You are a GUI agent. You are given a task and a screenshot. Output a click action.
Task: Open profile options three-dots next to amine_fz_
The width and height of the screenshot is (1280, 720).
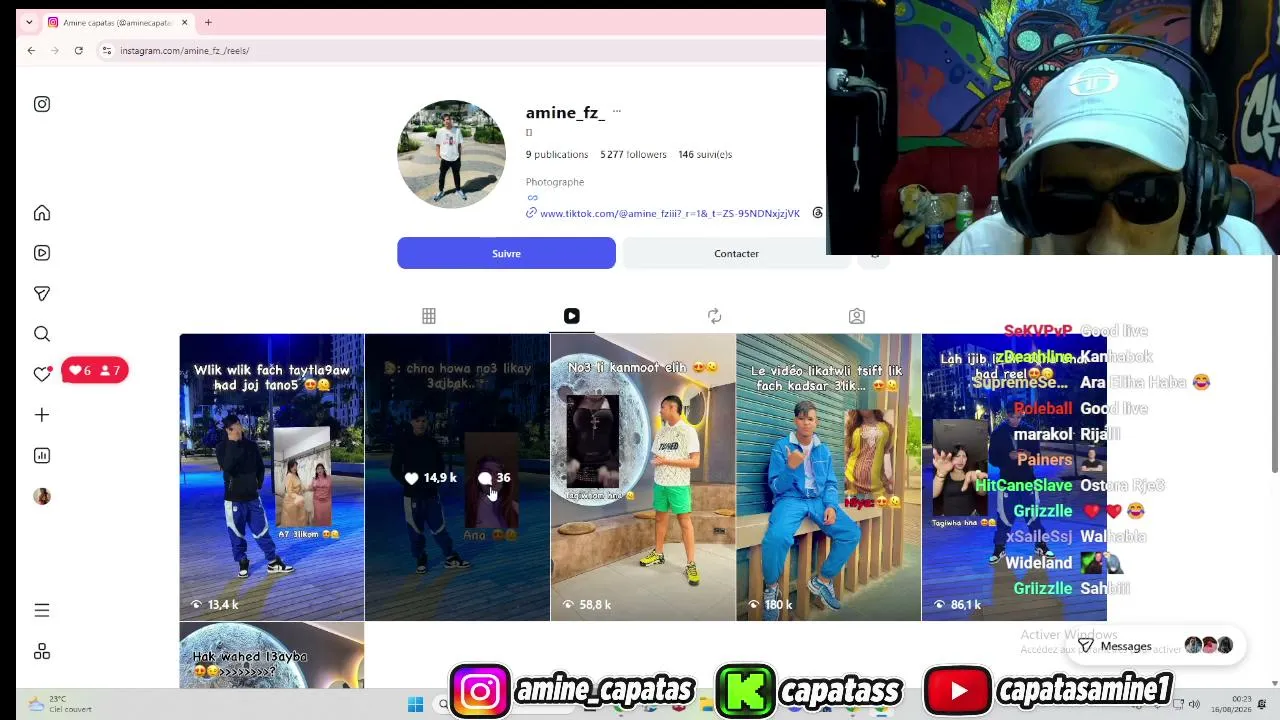[616, 111]
